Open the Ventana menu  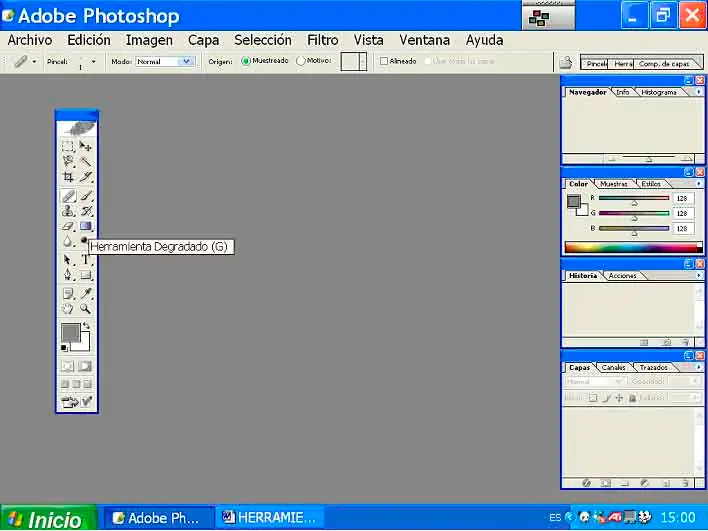point(424,40)
